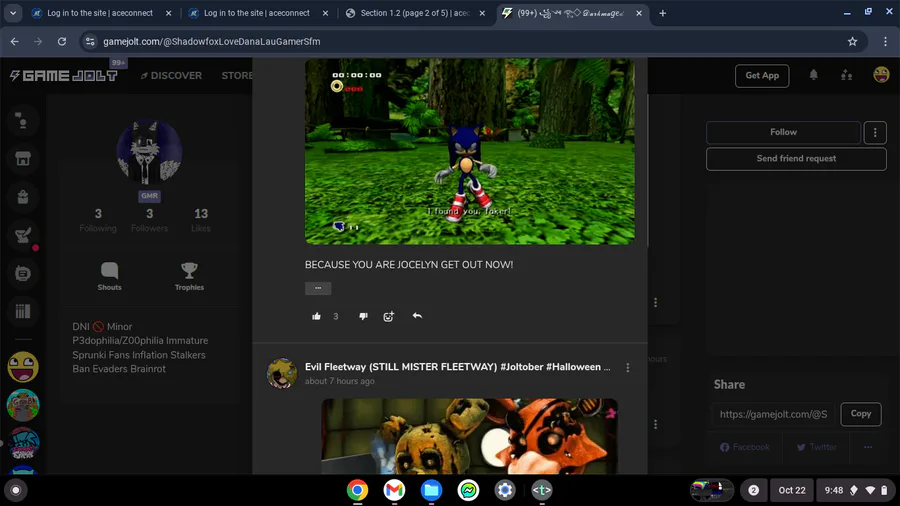The width and height of the screenshot is (900, 506).
Task: Open the user avatar menu in top bar
Action: (x=881, y=75)
